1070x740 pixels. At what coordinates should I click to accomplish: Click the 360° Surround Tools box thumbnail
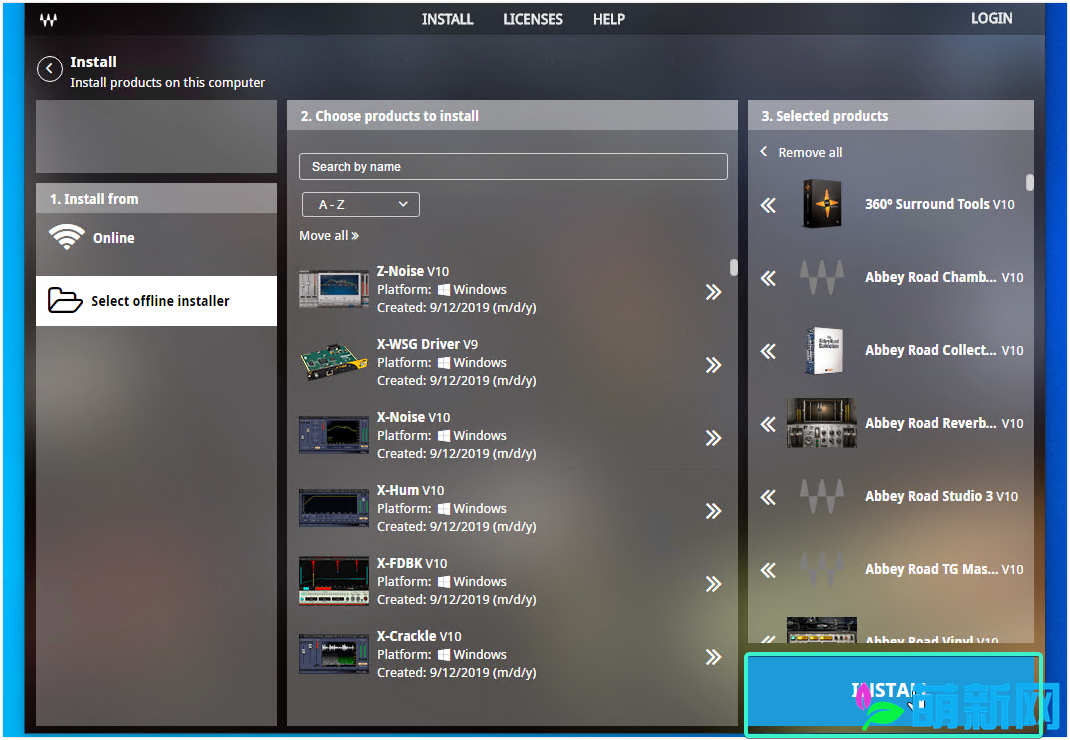click(x=822, y=203)
